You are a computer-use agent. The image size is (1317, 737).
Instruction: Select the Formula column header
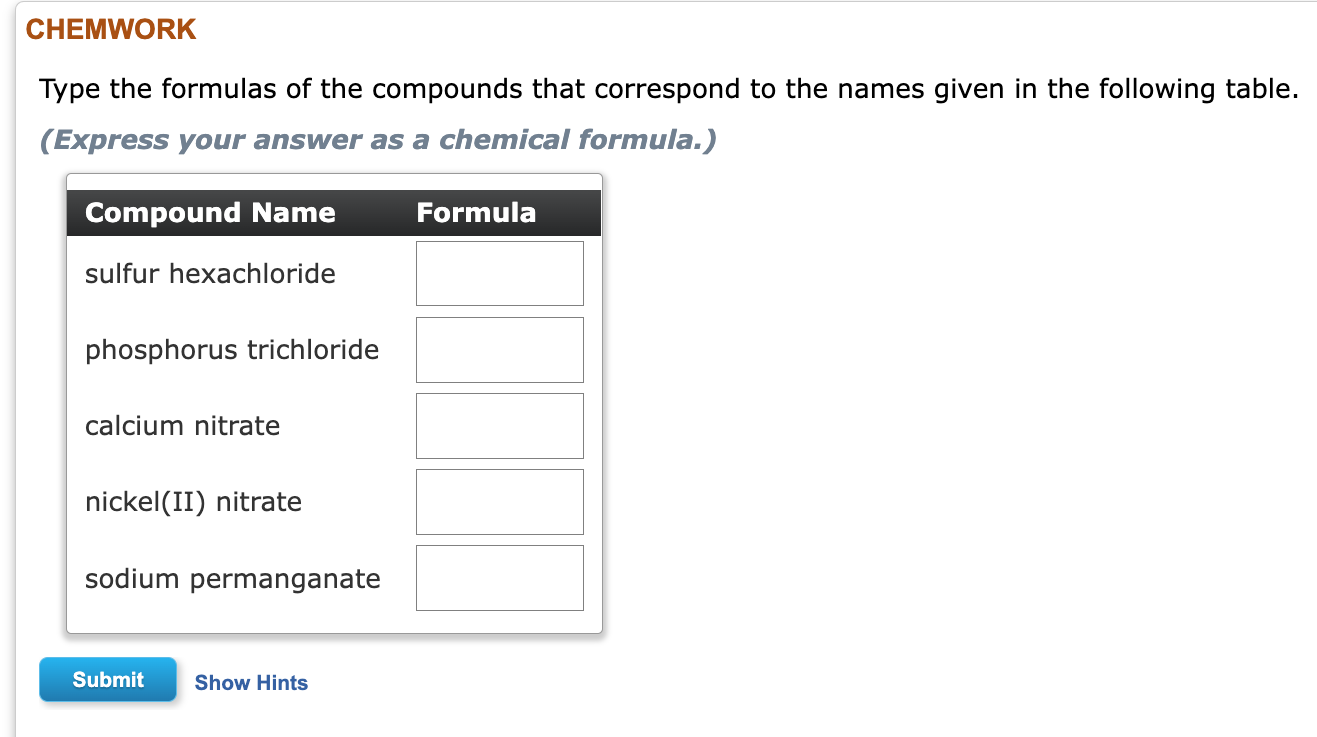click(x=477, y=212)
